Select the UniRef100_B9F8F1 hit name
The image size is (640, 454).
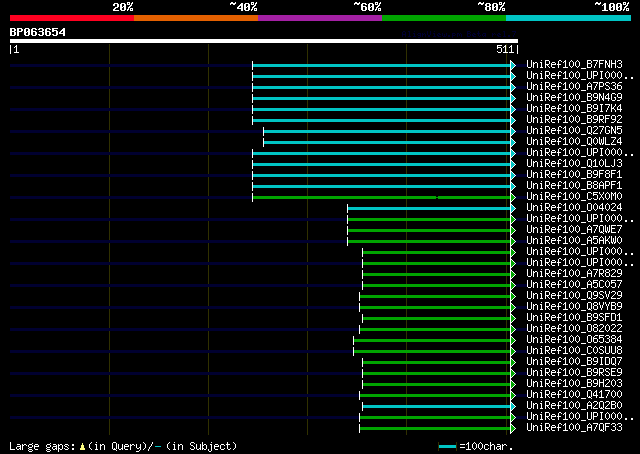pyautogui.click(x=574, y=175)
